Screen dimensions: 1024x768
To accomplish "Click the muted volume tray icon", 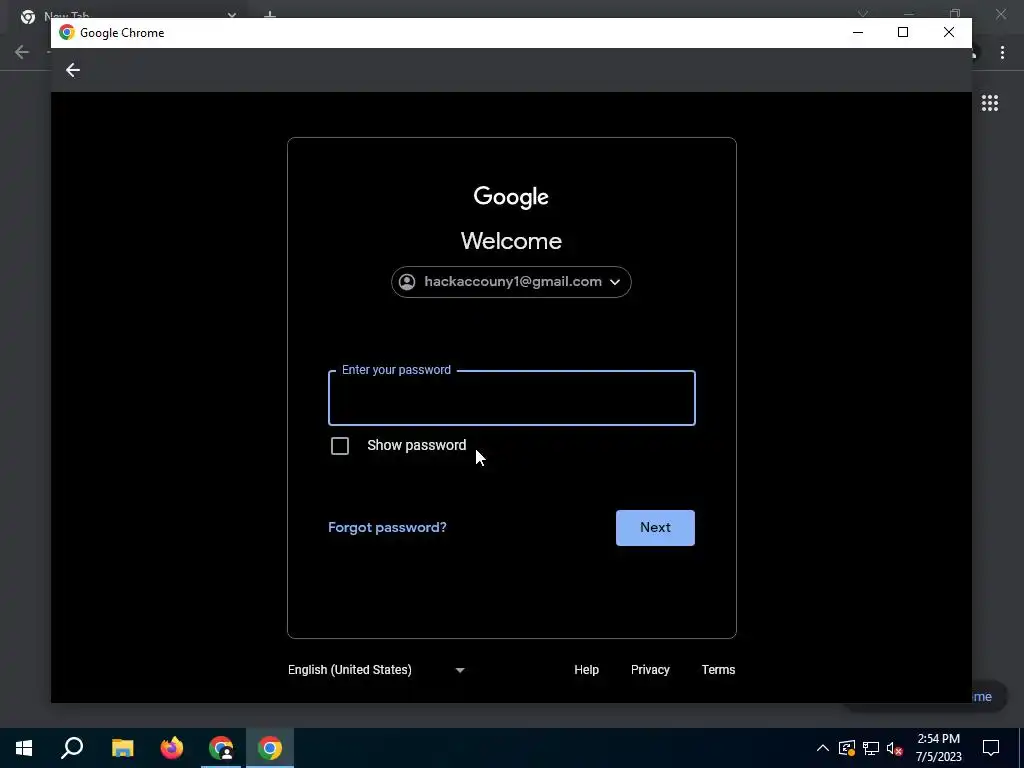I will click(895, 748).
